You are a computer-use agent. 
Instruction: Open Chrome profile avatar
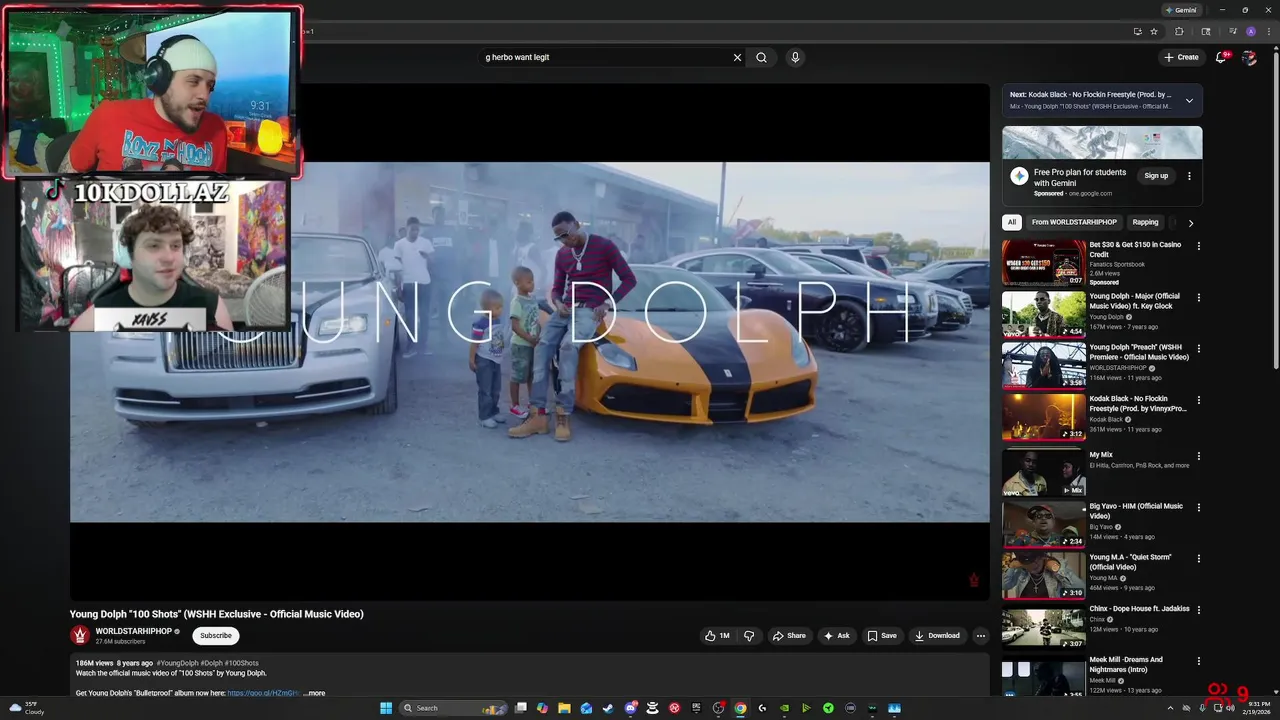[1250, 31]
